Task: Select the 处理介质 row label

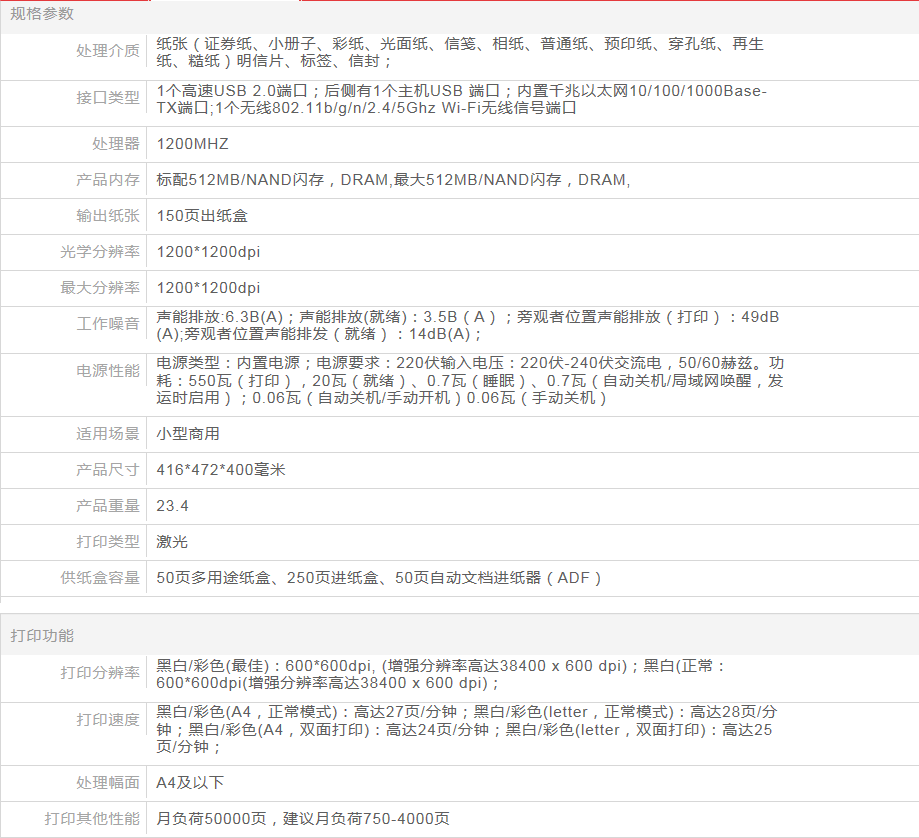Action: point(108,51)
